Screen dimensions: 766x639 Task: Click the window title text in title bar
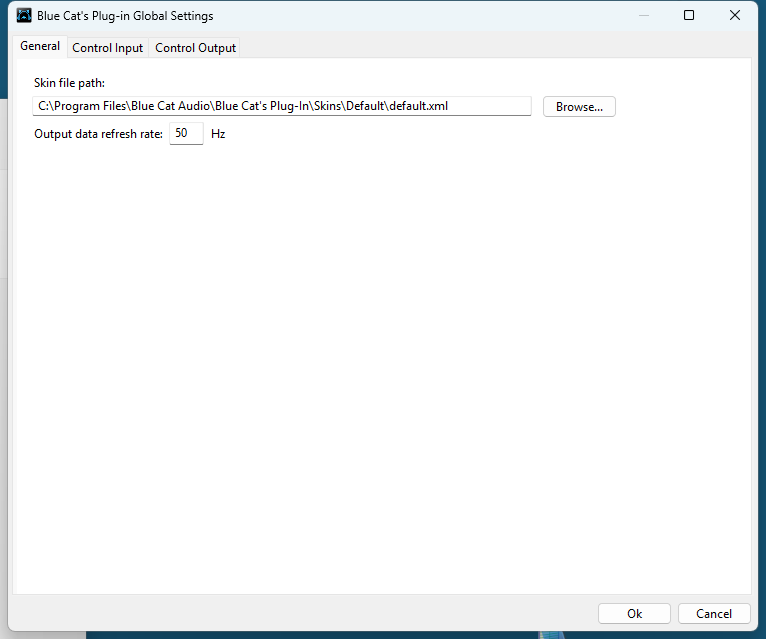point(125,16)
